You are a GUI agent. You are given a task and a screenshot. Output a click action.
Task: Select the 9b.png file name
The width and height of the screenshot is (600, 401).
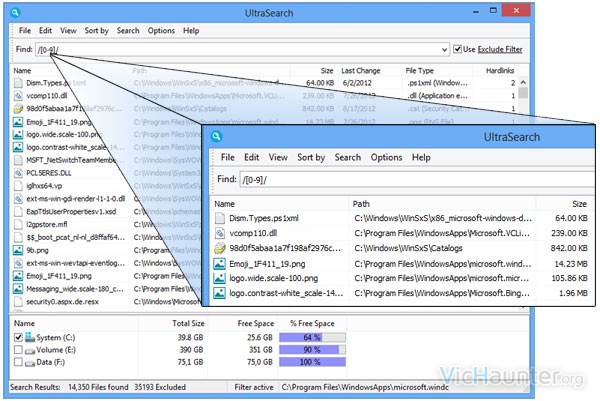37,250
